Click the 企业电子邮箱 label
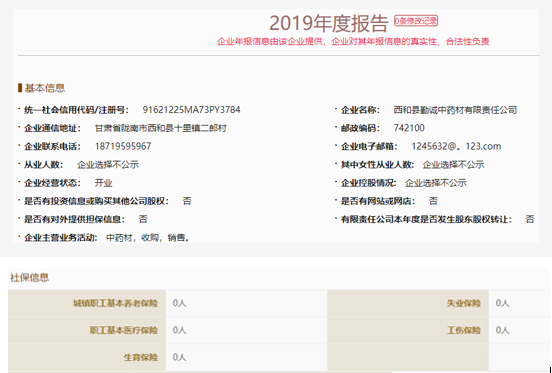 pos(369,146)
